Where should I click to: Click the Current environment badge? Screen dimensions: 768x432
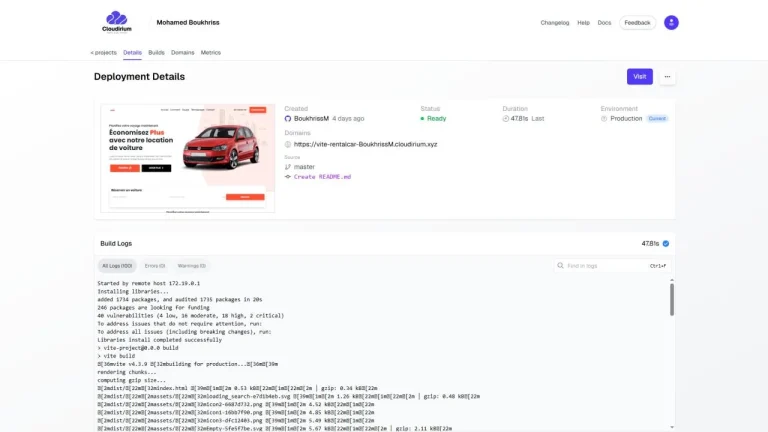[657, 119]
